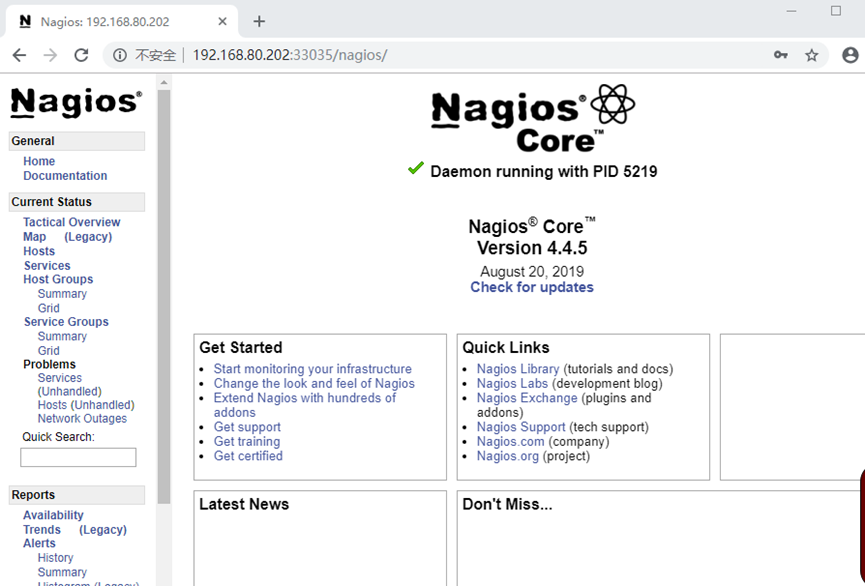The height and width of the screenshot is (586, 865).
Task: Open Network Outages link
Action: 82,418
